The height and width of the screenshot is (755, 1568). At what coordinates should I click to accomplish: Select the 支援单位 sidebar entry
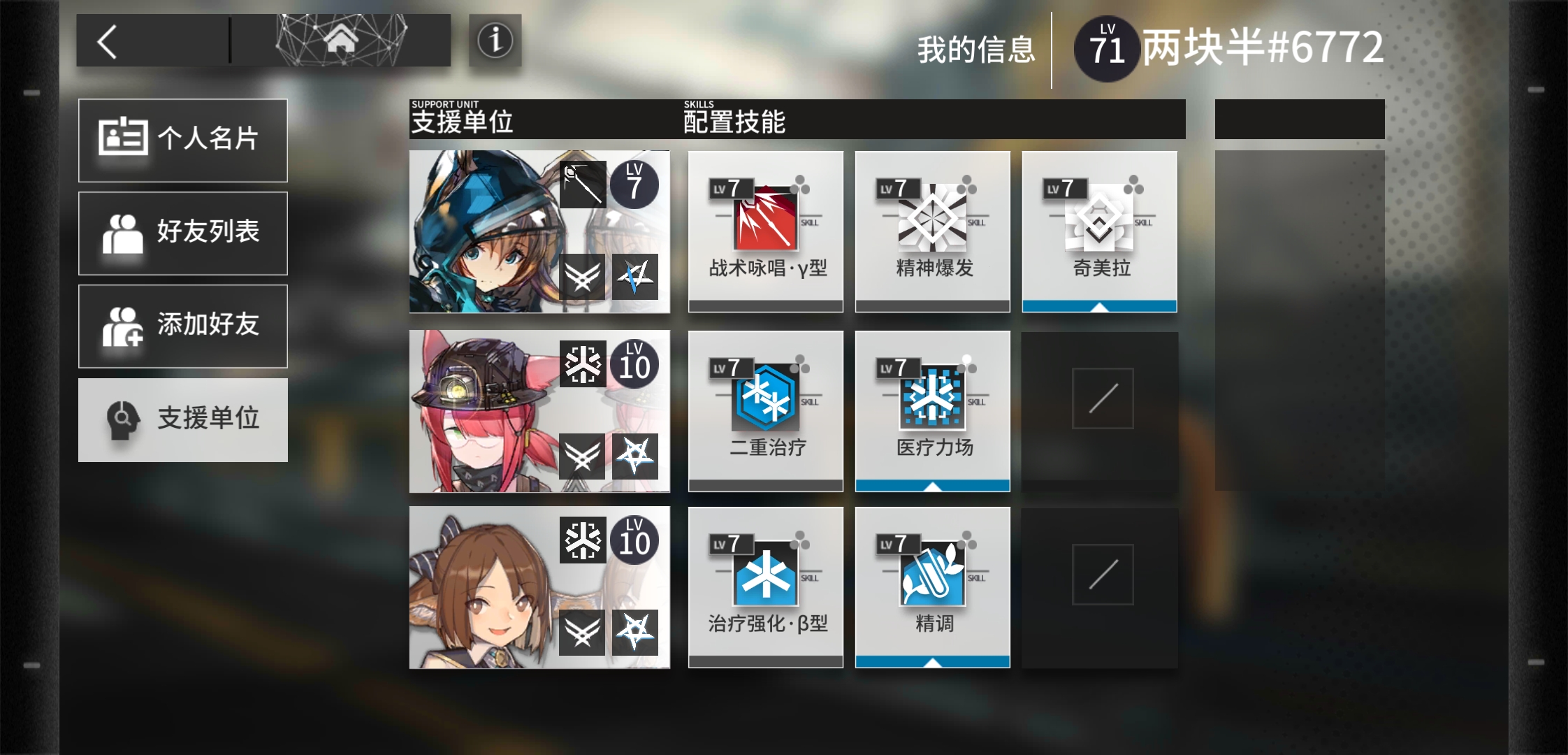point(183,419)
